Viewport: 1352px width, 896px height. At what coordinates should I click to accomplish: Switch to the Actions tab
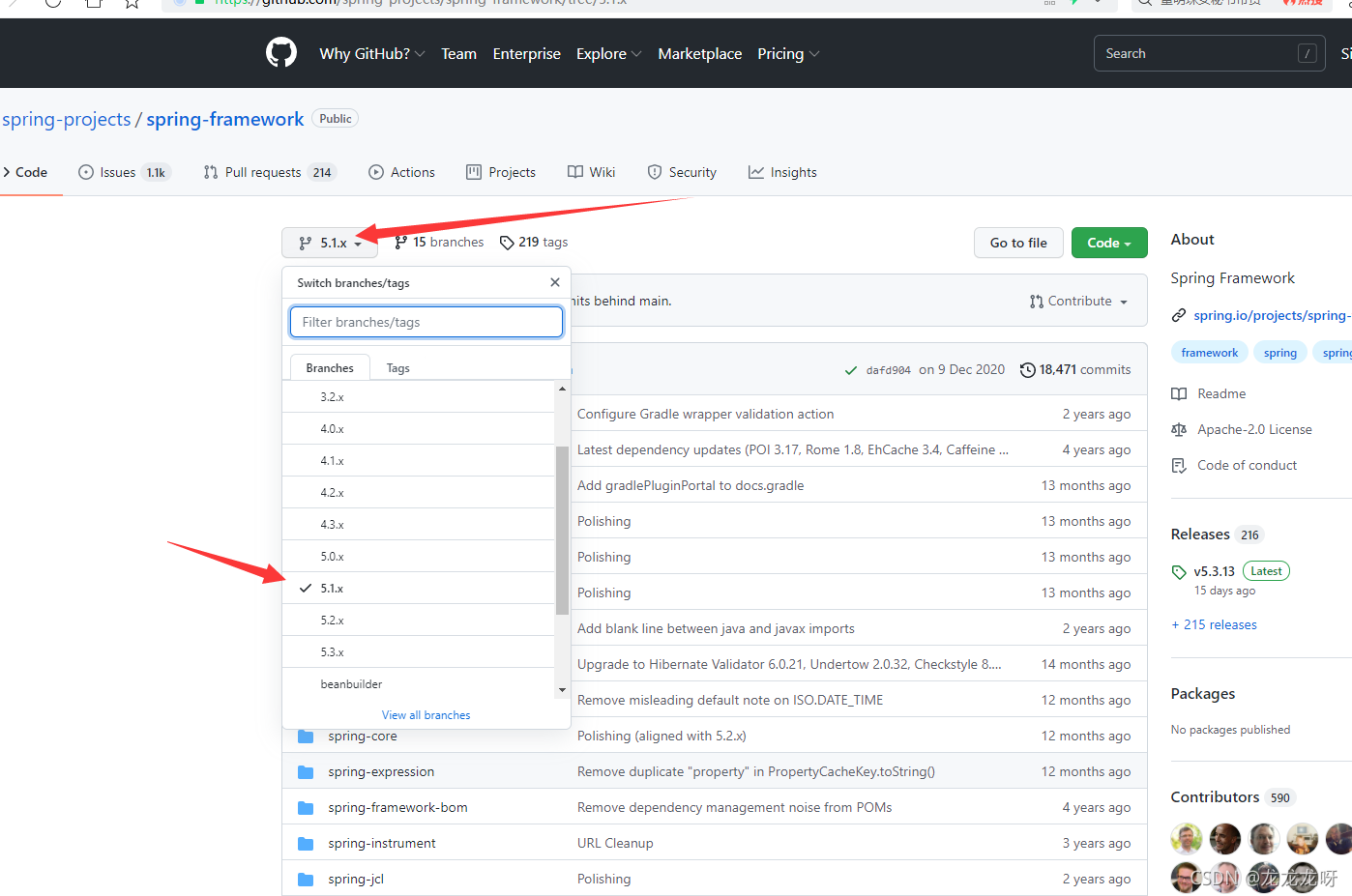coord(401,172)
